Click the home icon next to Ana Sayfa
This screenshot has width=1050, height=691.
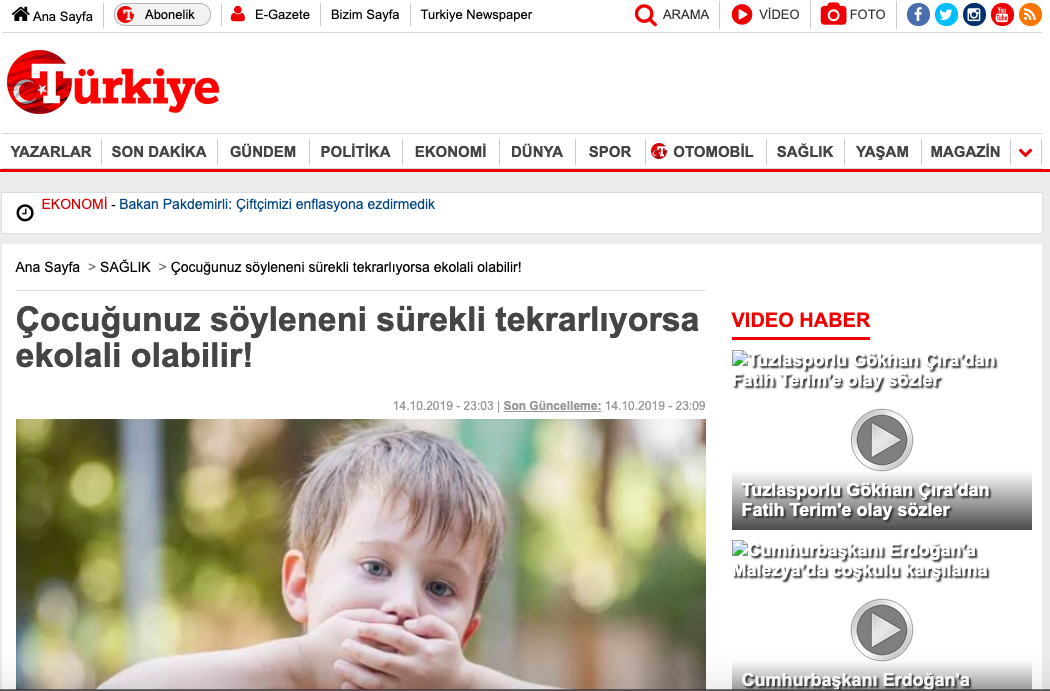pyautogui.click(x=21, y=14)
